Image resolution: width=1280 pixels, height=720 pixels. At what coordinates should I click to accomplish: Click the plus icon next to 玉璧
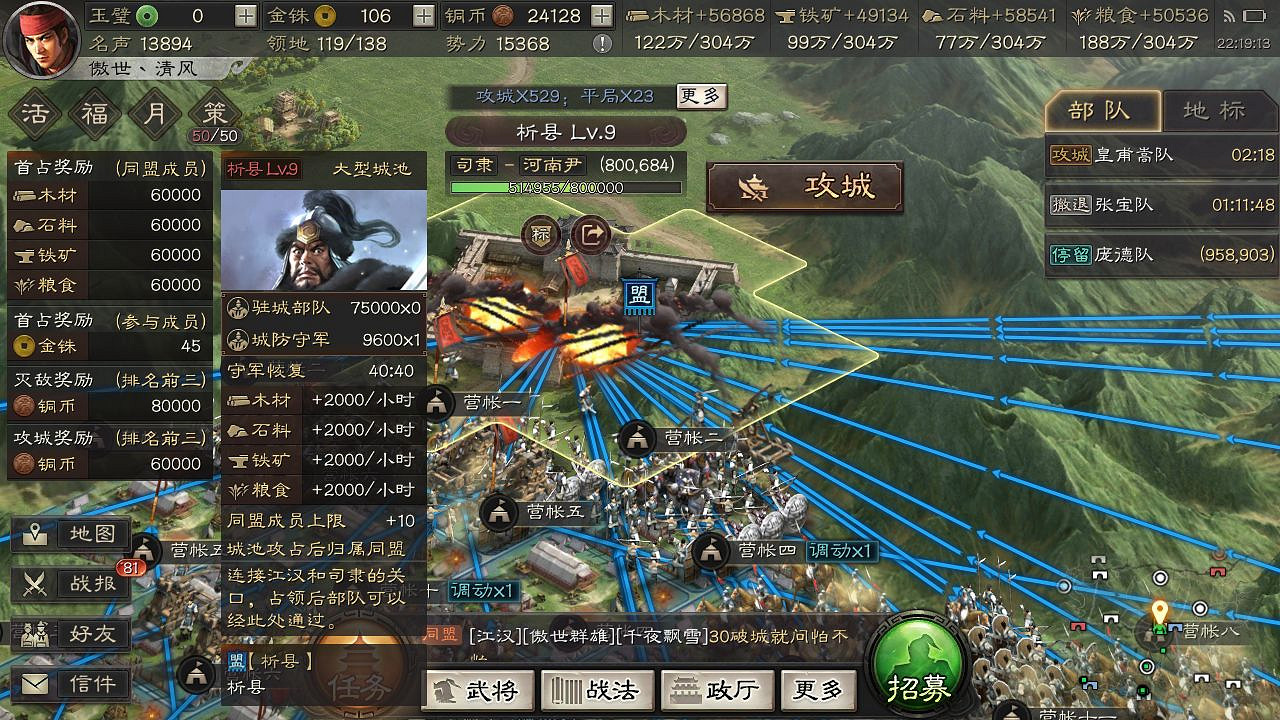(245, 16)
